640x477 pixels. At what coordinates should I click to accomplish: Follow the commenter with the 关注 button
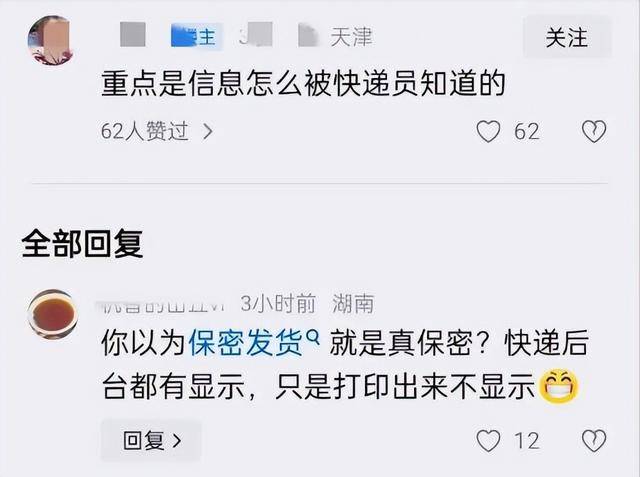coord(567,38)
